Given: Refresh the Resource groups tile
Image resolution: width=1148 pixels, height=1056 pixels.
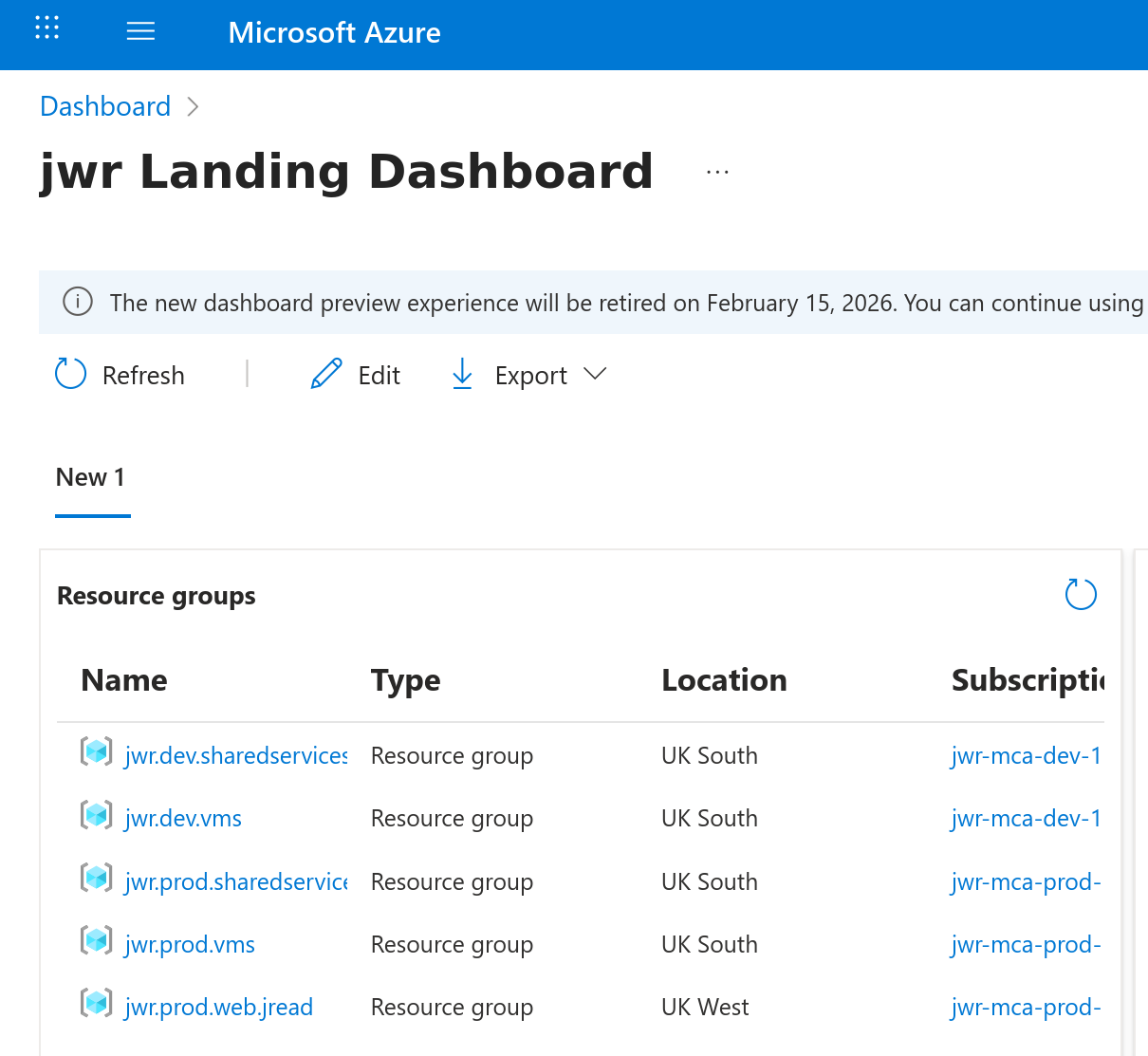Looking at the screenshot, I should point(1081,595).
